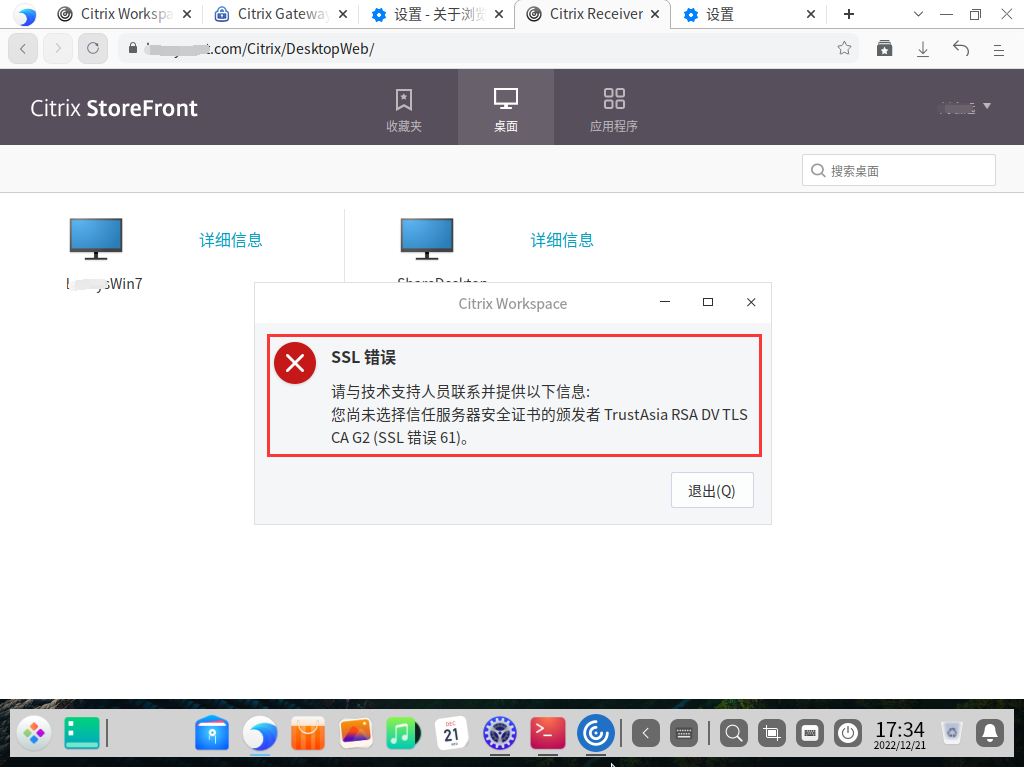
Task: Open the browser icon in the dock
Action: [260, 733]
